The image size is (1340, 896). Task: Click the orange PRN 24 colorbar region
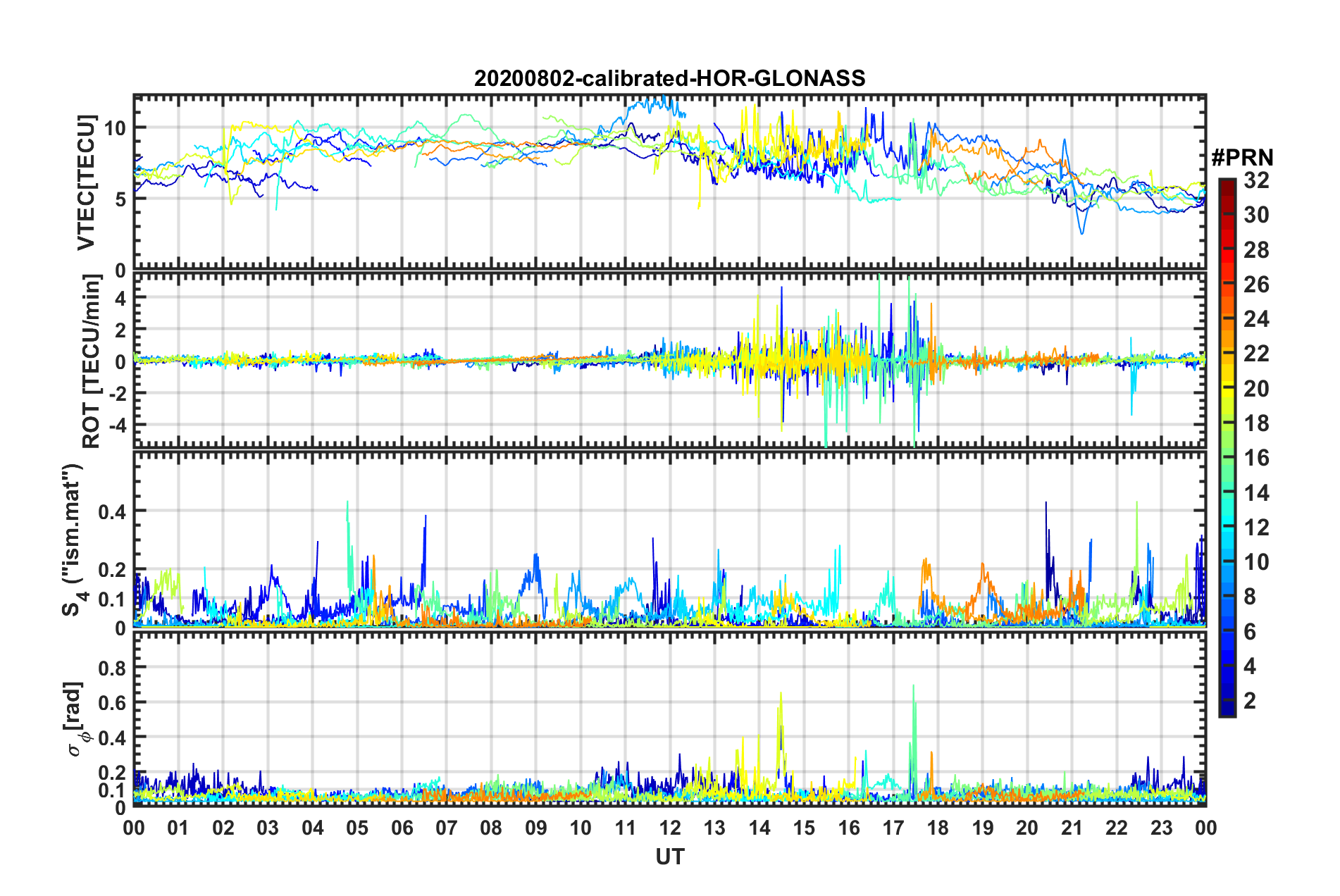coord(1227,318)
